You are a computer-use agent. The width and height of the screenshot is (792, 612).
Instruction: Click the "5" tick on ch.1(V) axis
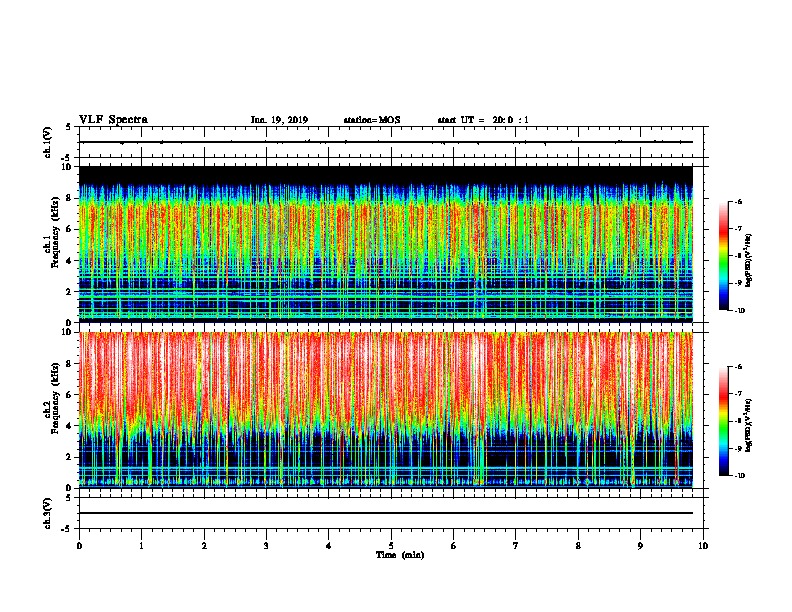coord(68,127)
